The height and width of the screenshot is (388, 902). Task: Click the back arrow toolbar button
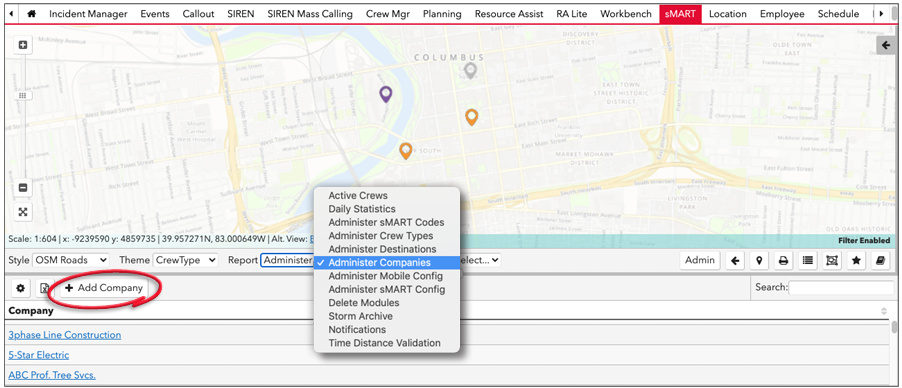[x=735, y=260]
